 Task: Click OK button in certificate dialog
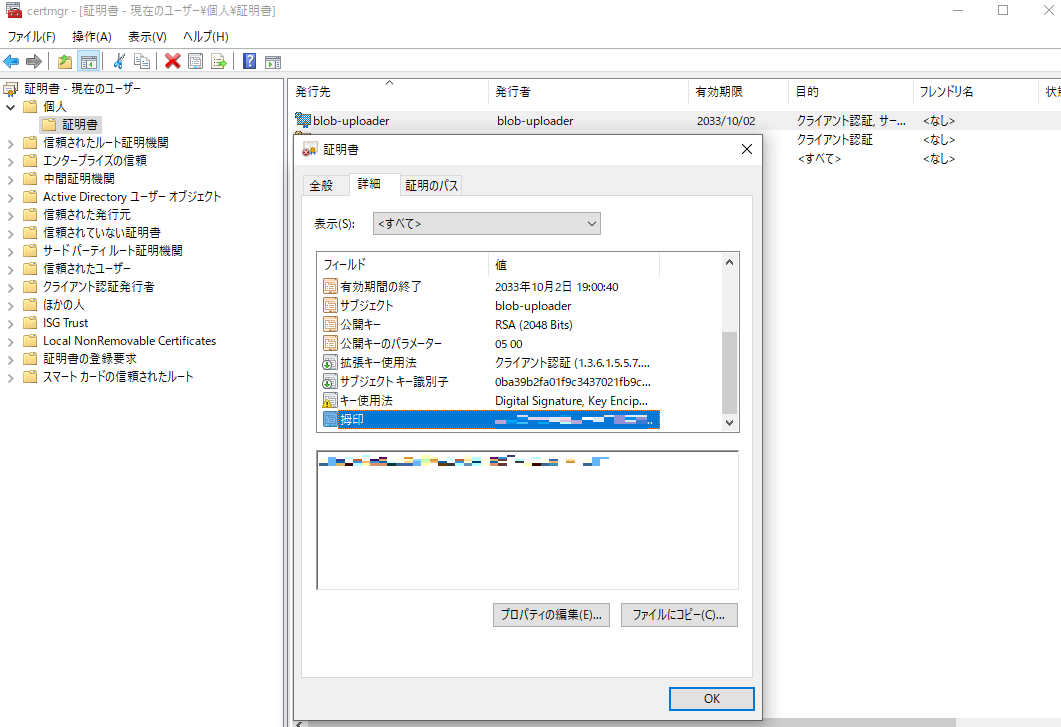pos(711,699)
